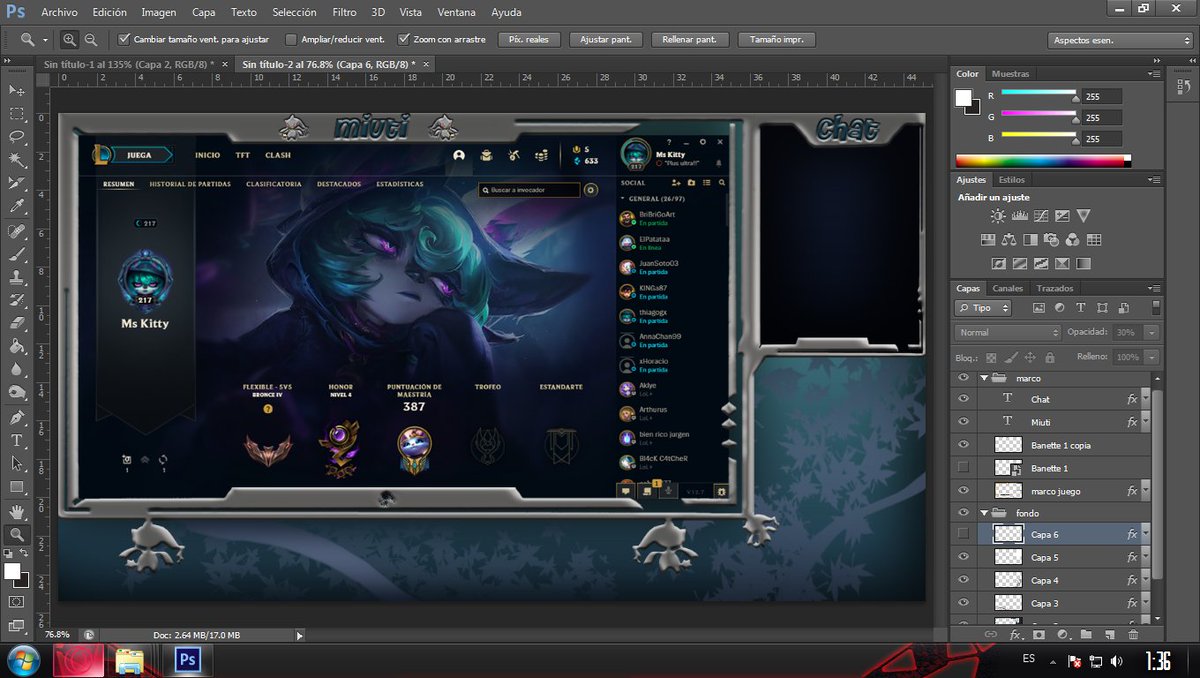
Task: Click the zoom in magnifier in options bar
Action: (69, 40)
